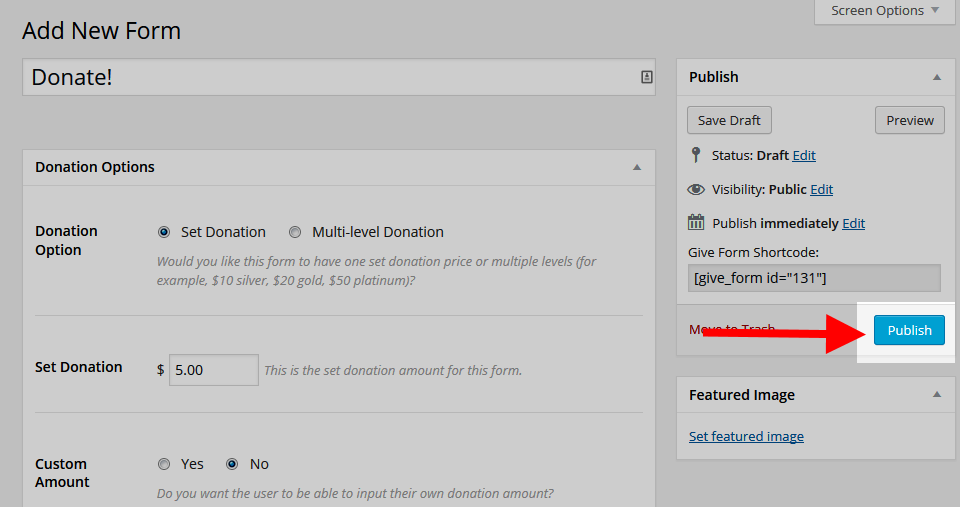This screenshot has height=507, width=960.
Task: Edit the publish immediately schedule
Action: [x=853, y=223]
